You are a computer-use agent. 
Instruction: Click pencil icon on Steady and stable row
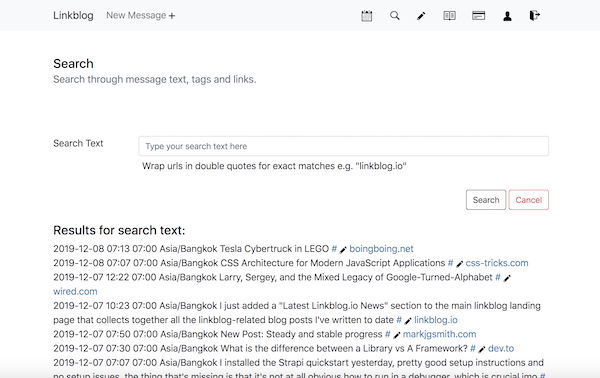397,335
